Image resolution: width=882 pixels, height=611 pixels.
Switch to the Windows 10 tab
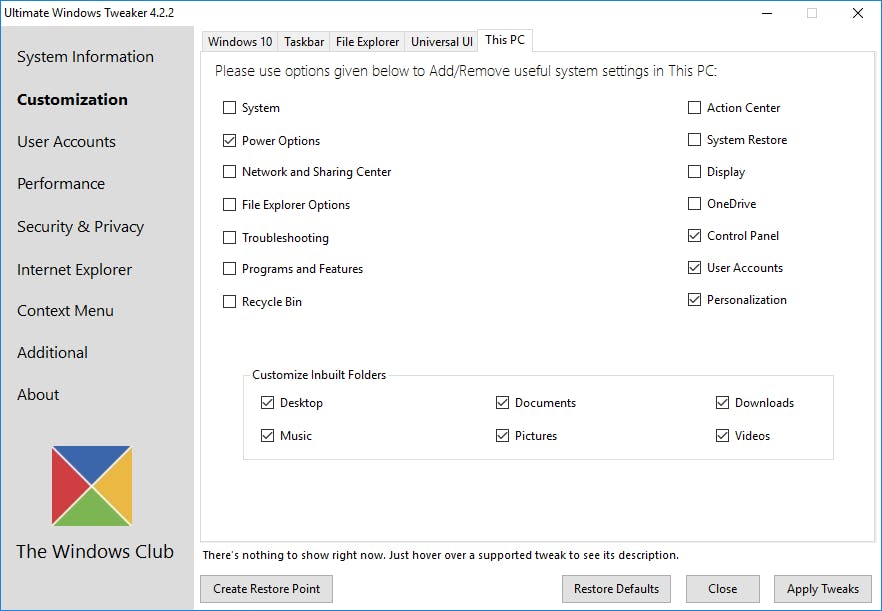coord(240,42)
